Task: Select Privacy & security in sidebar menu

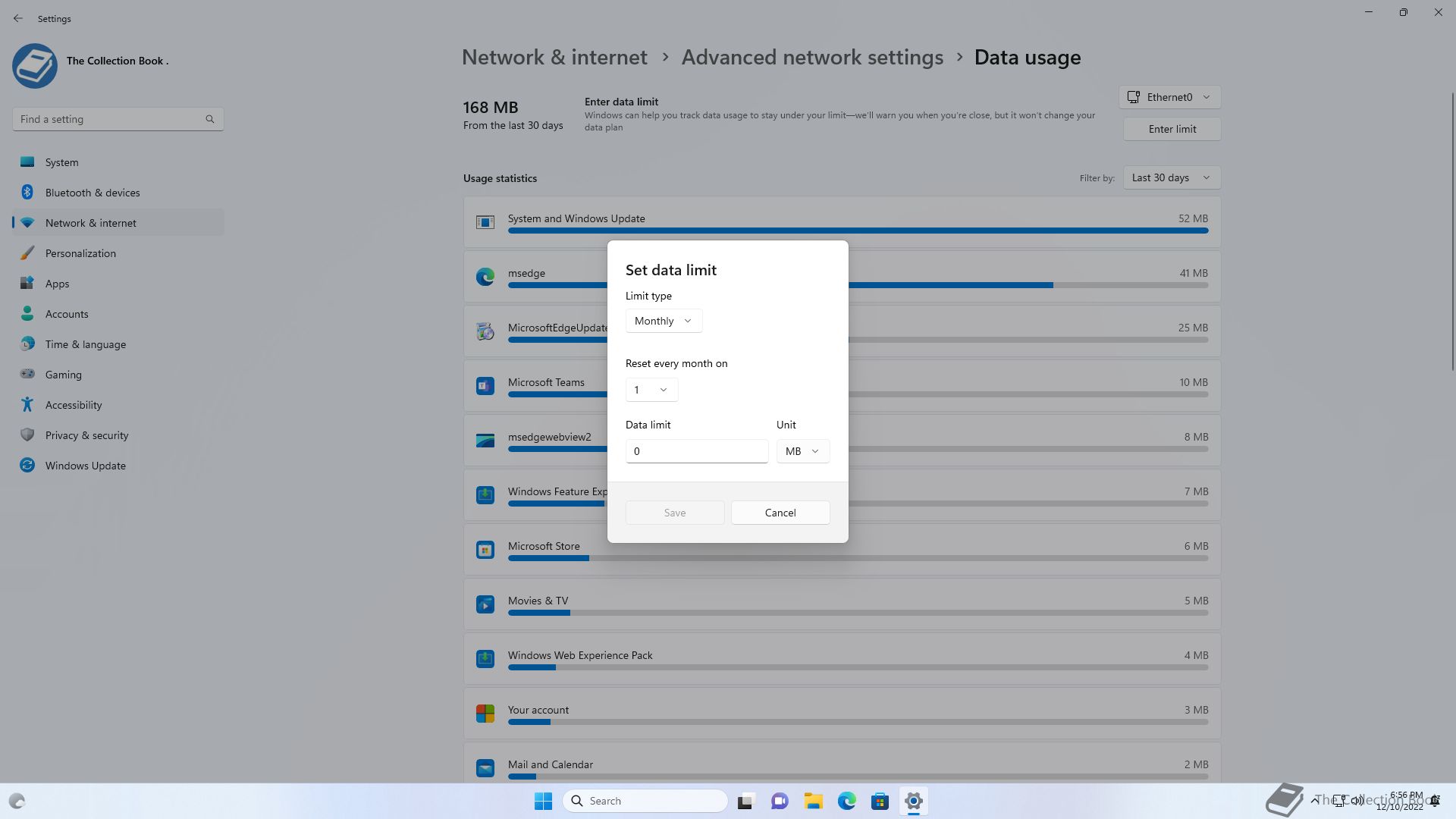Action: (x=118, y=435)
